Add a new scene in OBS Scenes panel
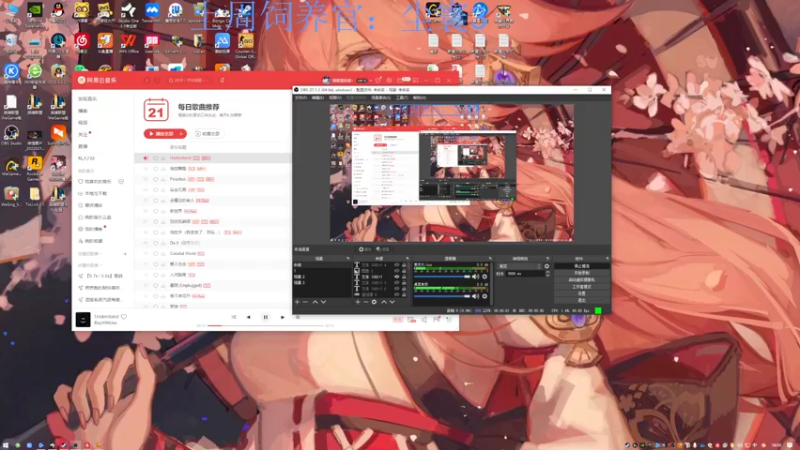This screenshot has width=800, height=450. click(x=297, y=302)
